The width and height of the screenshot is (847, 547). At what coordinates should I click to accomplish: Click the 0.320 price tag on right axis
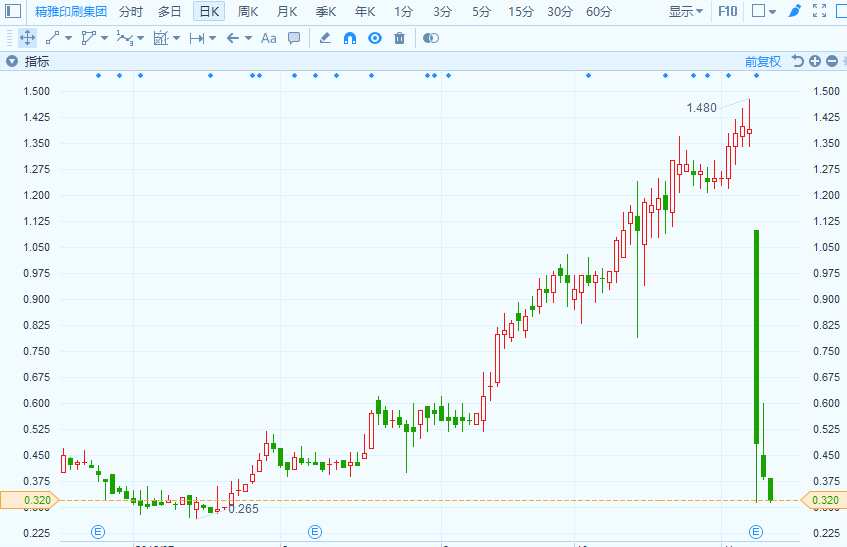click(x=823, y=500)
